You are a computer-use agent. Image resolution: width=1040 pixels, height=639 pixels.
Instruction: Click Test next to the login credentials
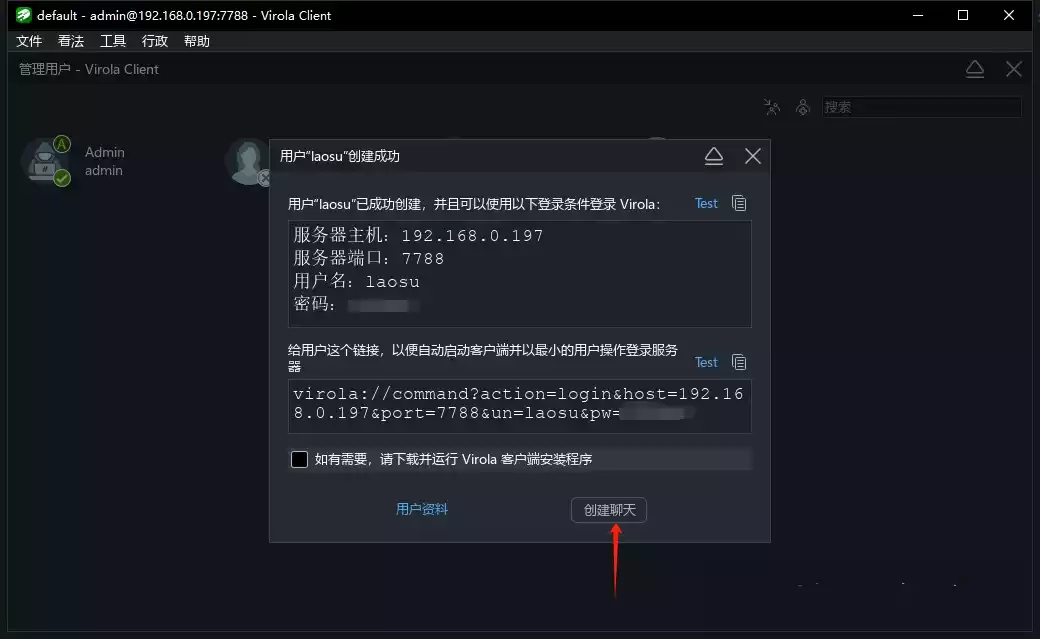[706, 203]
